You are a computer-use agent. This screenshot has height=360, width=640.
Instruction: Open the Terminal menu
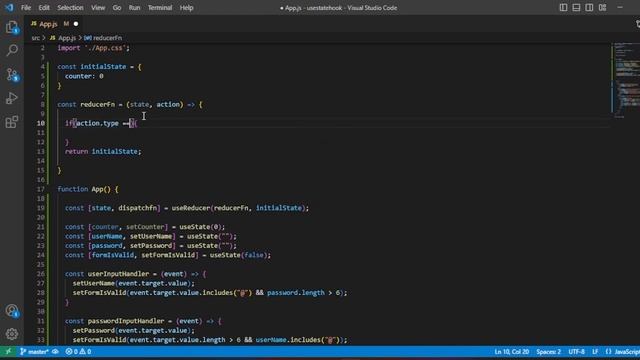point(160,7)
